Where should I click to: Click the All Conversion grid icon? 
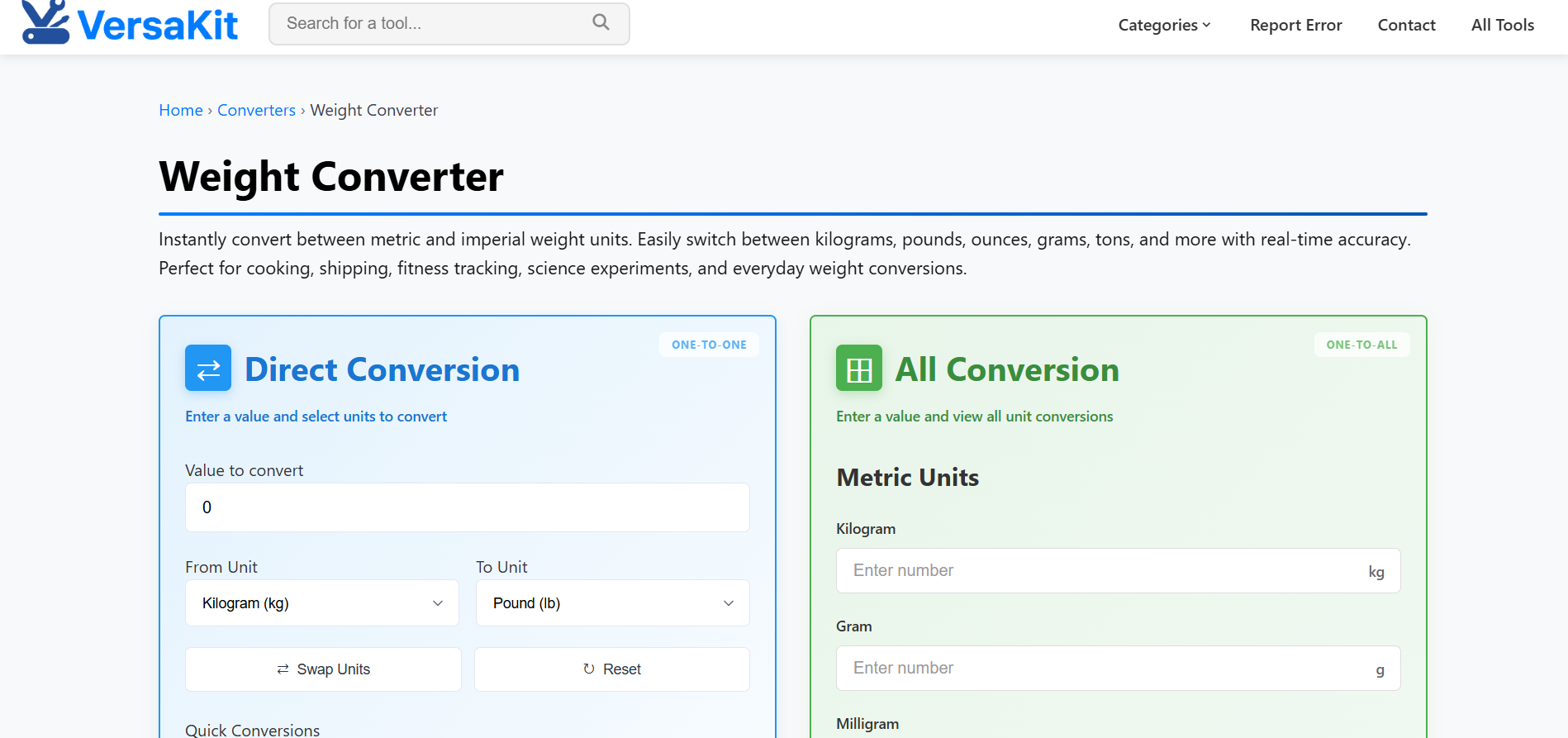tap(859, 368)
